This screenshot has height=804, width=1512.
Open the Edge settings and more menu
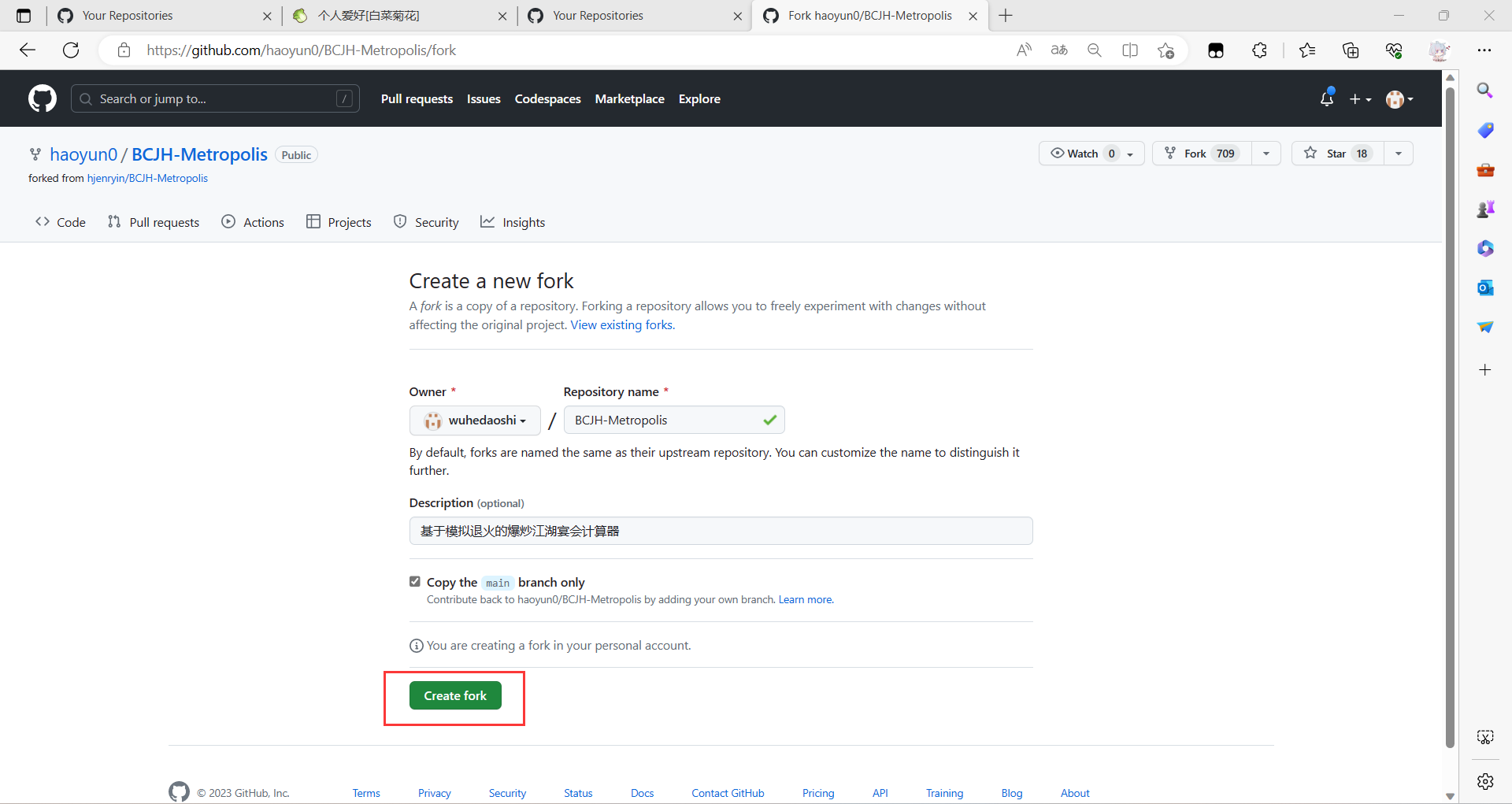[1484, 50]
